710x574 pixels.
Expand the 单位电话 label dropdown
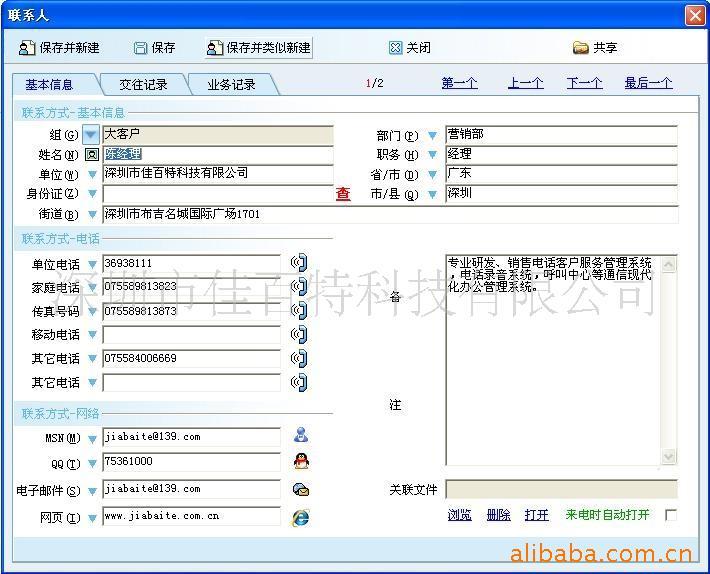[92, 264]
